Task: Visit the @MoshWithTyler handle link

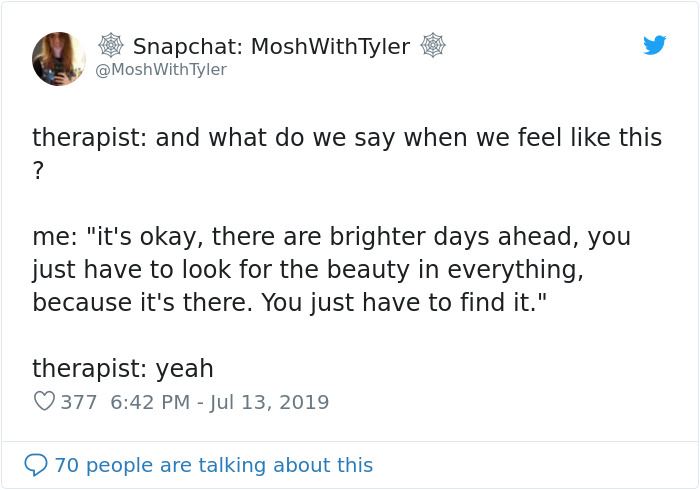Action: tap(161, 69)
